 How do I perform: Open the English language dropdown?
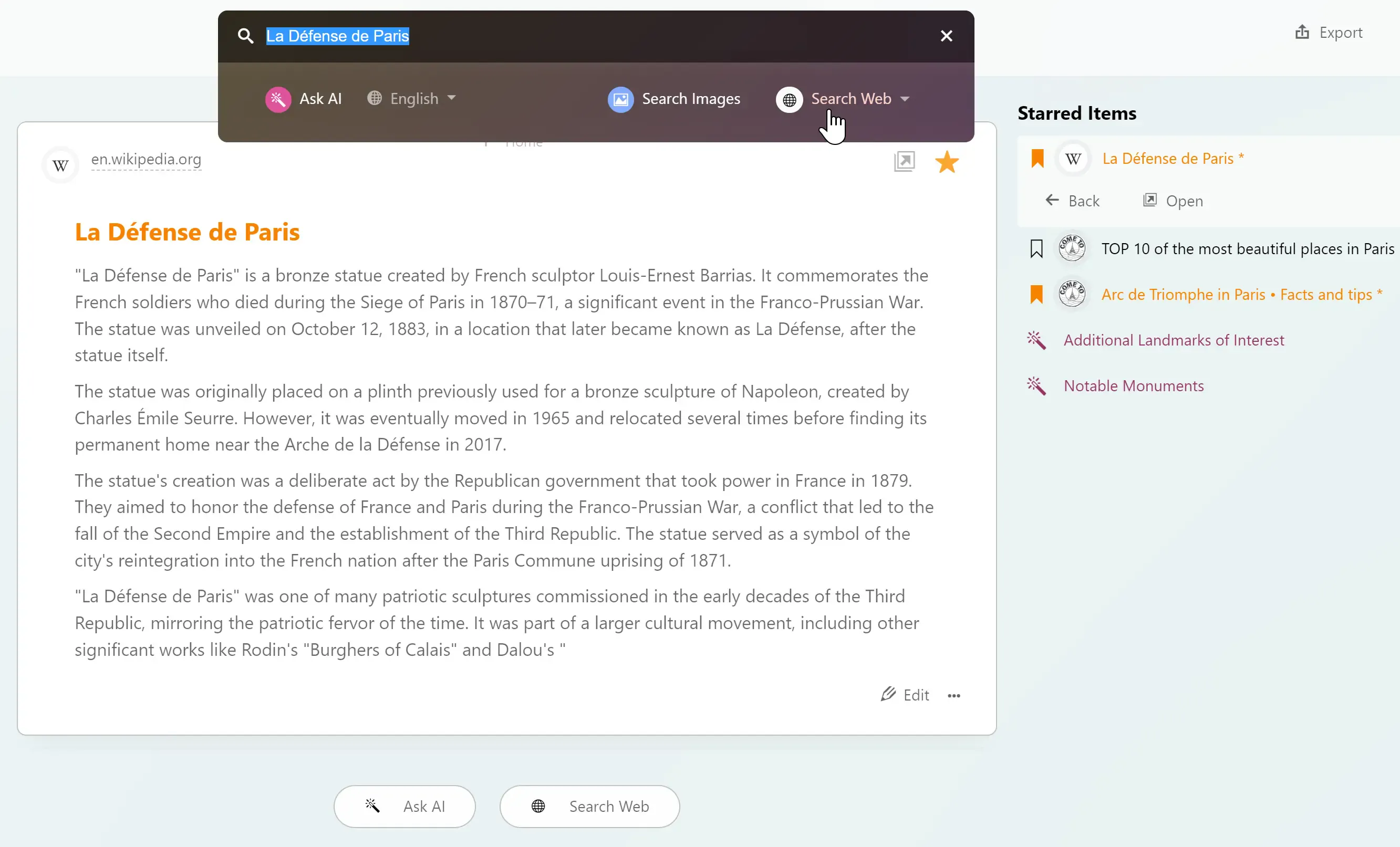point(411,99)
